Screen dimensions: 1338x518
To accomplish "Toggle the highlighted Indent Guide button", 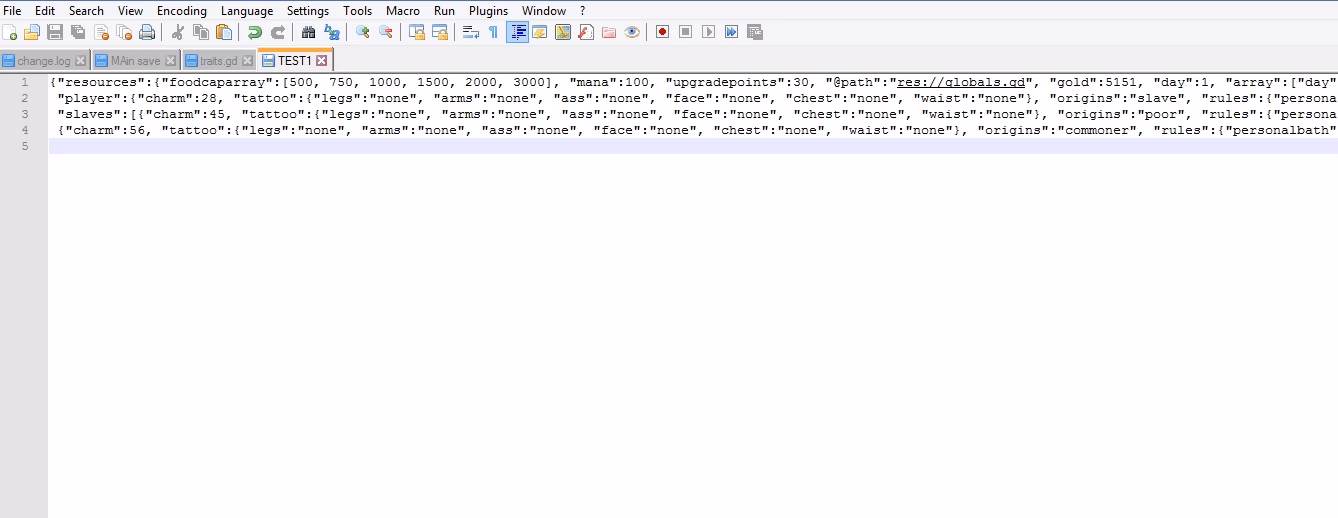I will (517, 32).
